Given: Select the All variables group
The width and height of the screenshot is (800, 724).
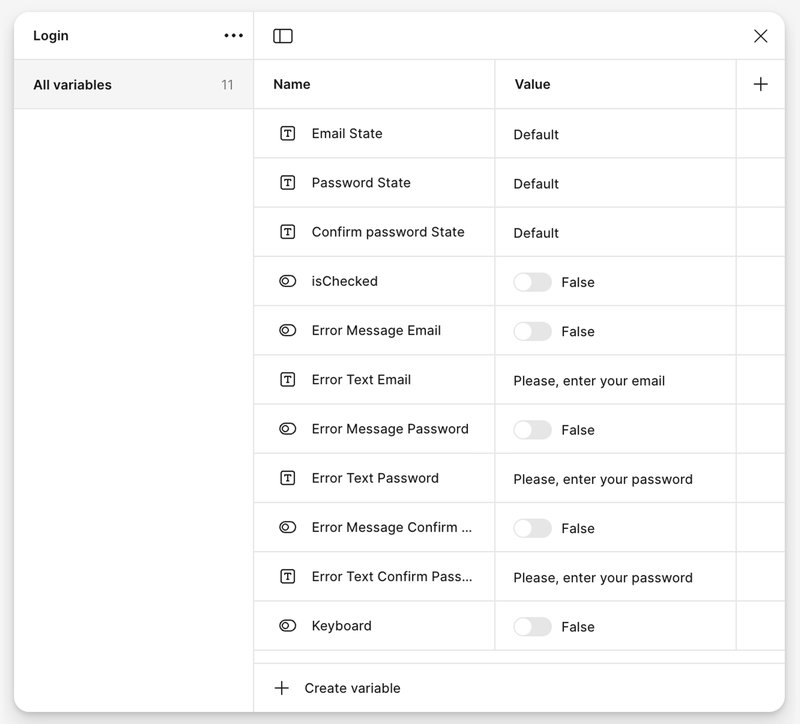Looking at the screenshot, I should pos(134,84).
